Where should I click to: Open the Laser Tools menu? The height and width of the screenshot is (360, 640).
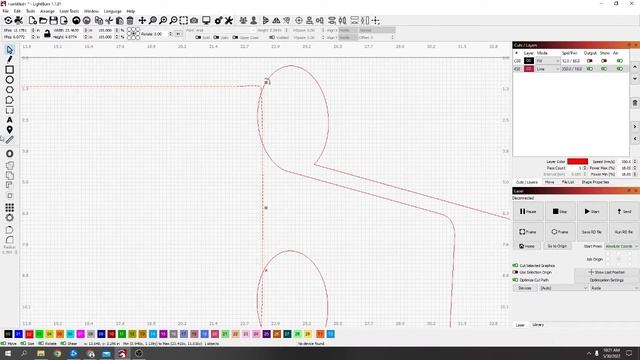[69, 11]
